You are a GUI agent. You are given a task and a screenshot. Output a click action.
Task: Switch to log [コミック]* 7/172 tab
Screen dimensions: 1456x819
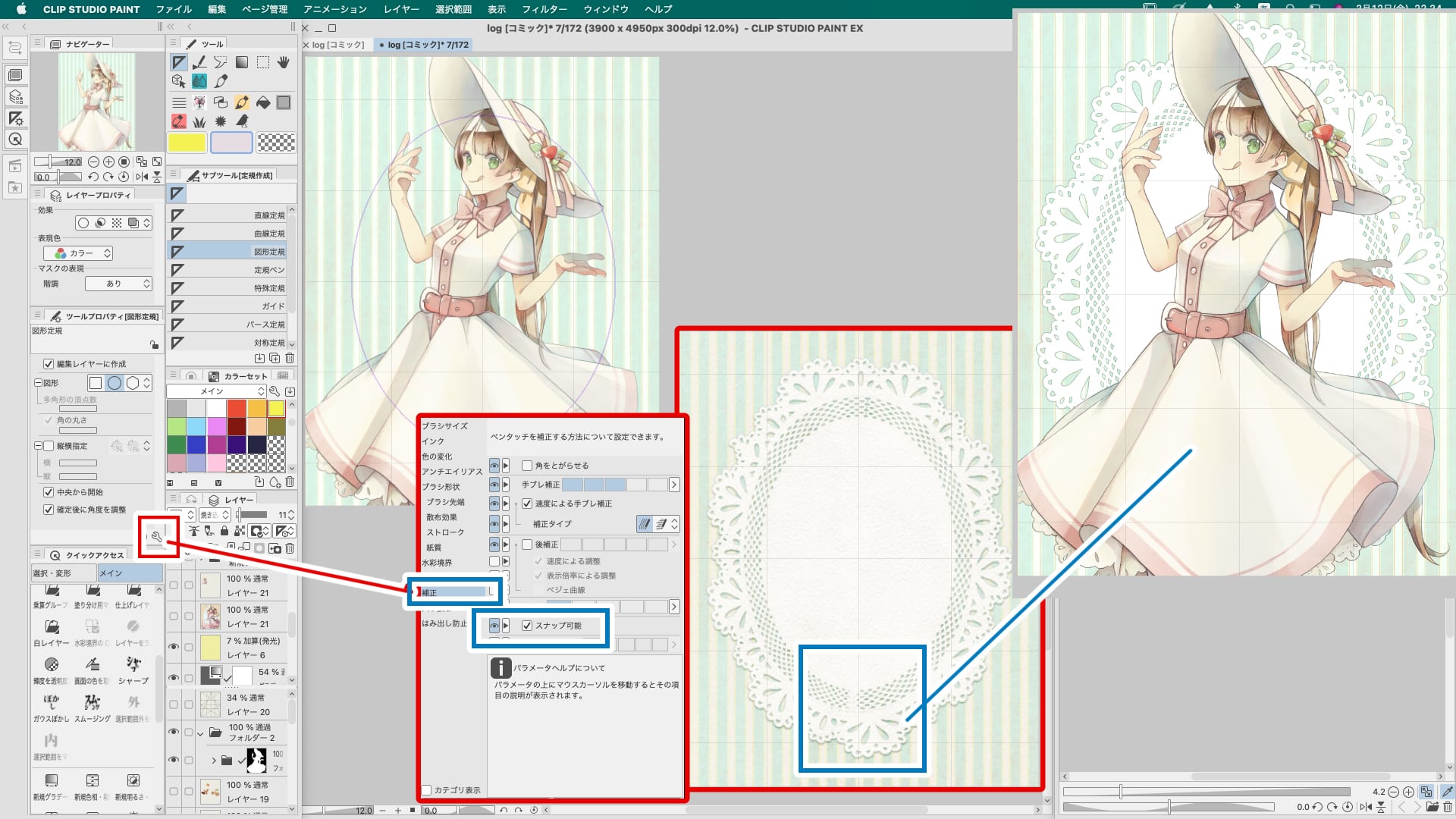[425, 45]
